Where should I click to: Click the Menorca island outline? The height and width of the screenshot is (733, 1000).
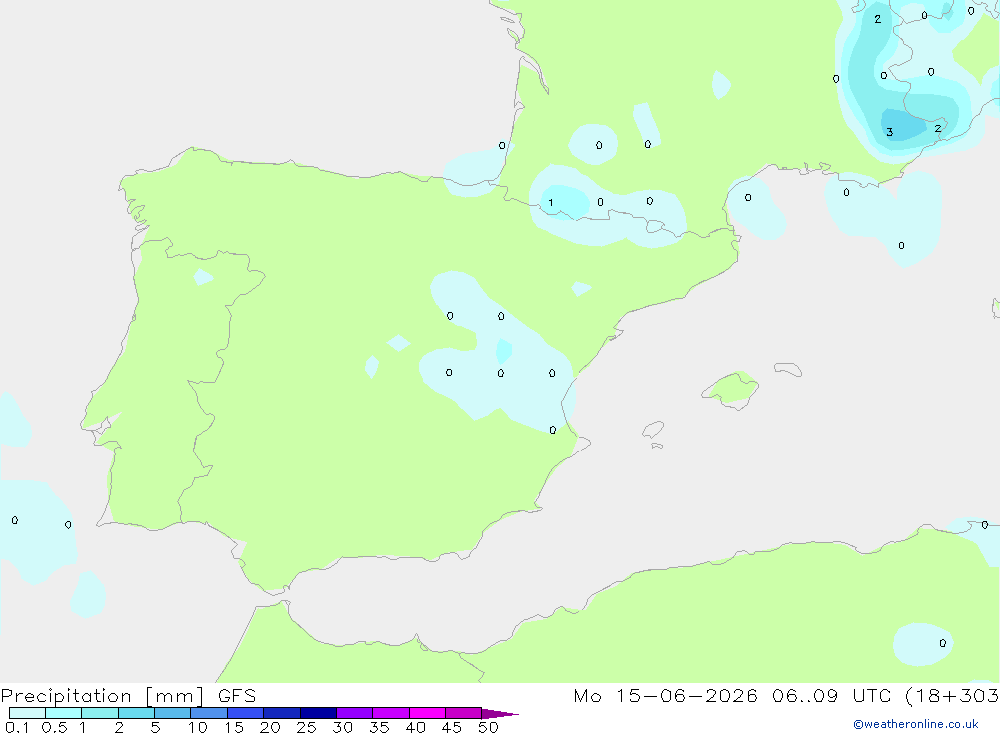click(x=788, y=369)
